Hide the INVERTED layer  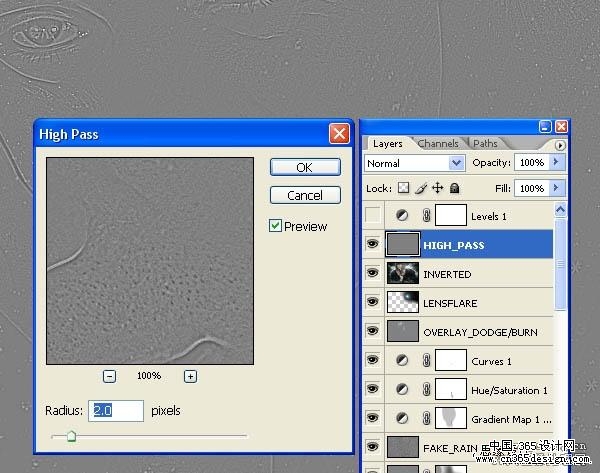coord(373,273)
